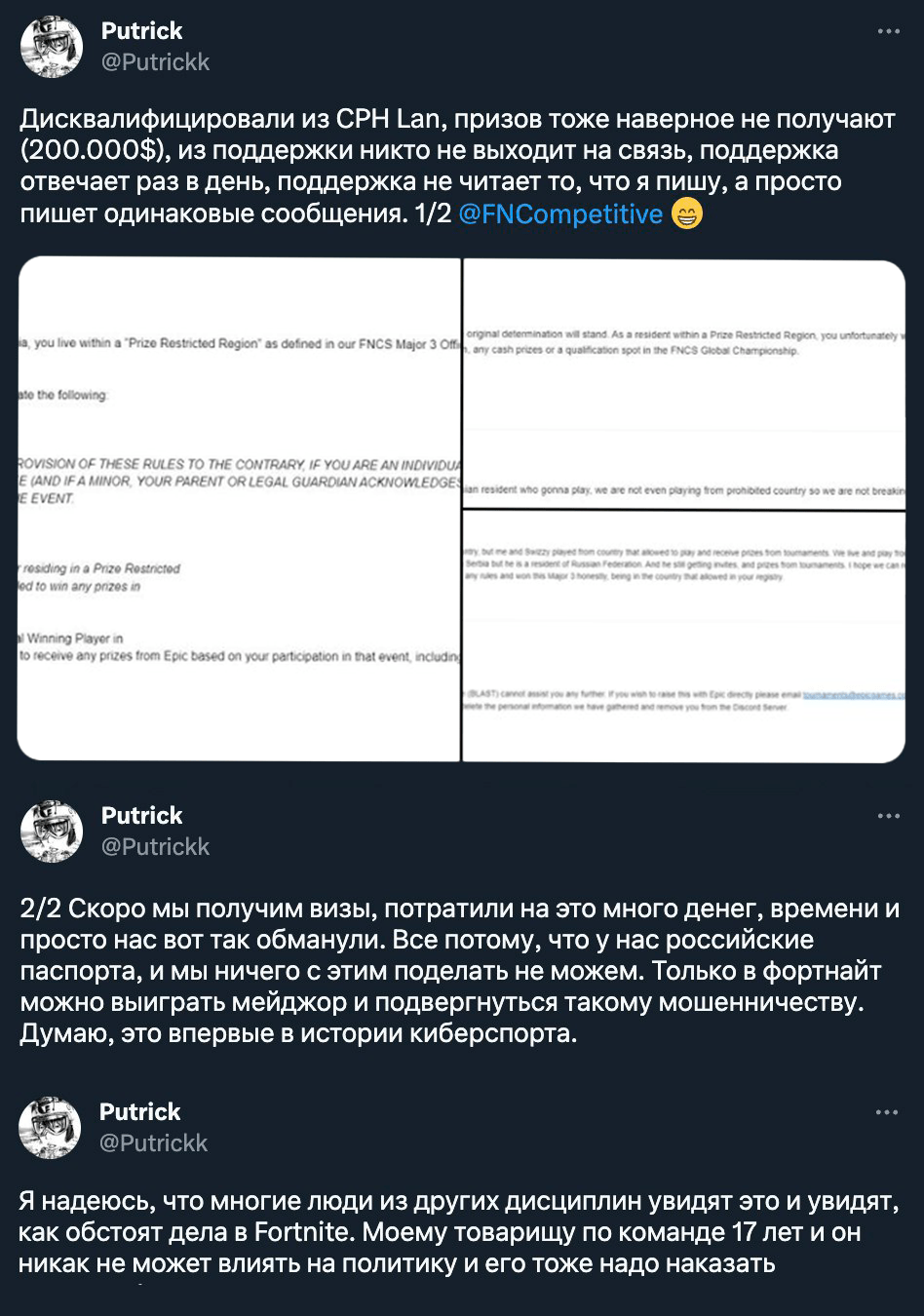Click the @Putrickk handle on the last tweet
Image resolution: width=924 pixels, height=1316 pixels.
(x=153, y=1143)
